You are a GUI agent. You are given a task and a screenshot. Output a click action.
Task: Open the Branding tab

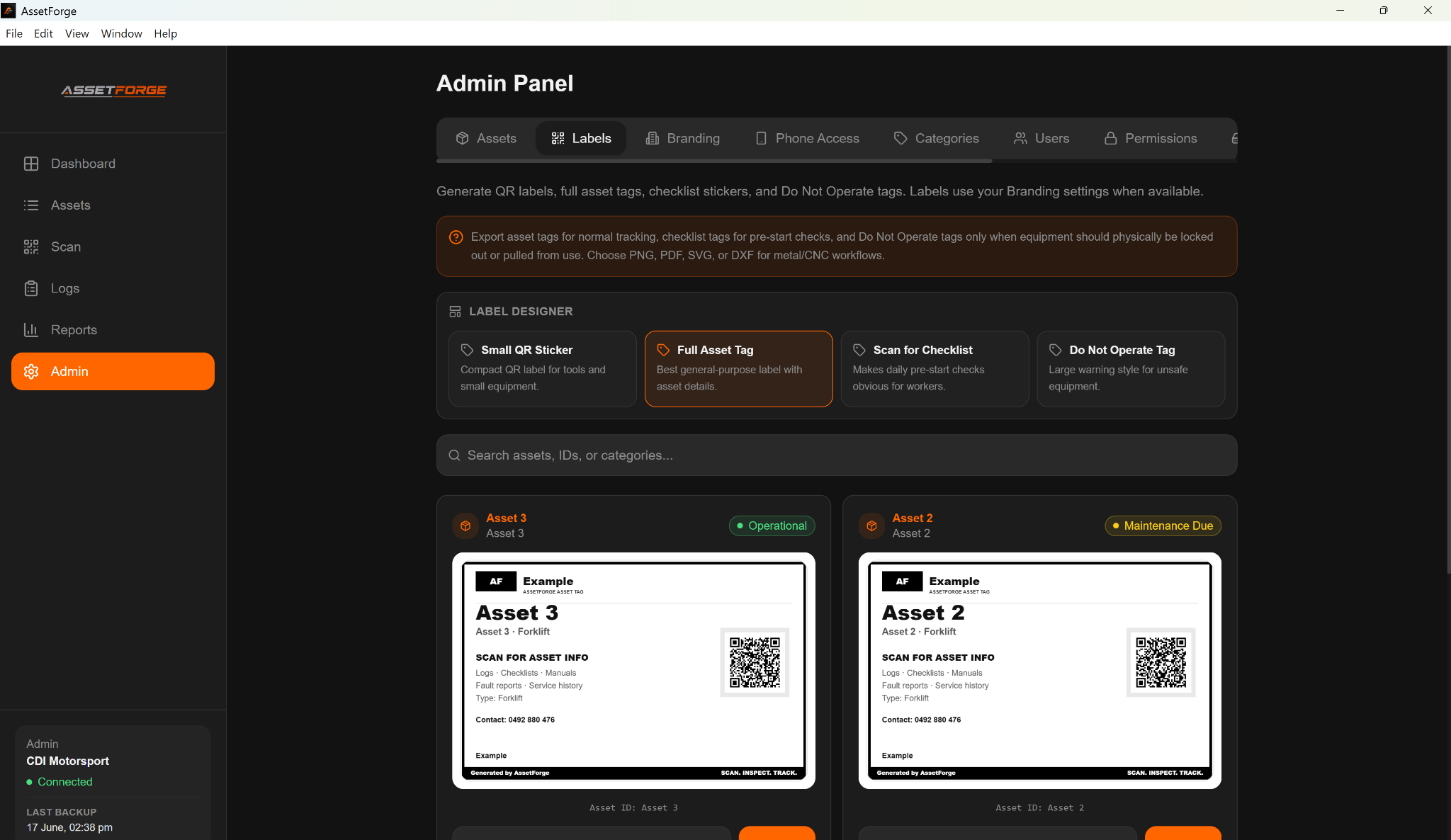pos(683,138)
